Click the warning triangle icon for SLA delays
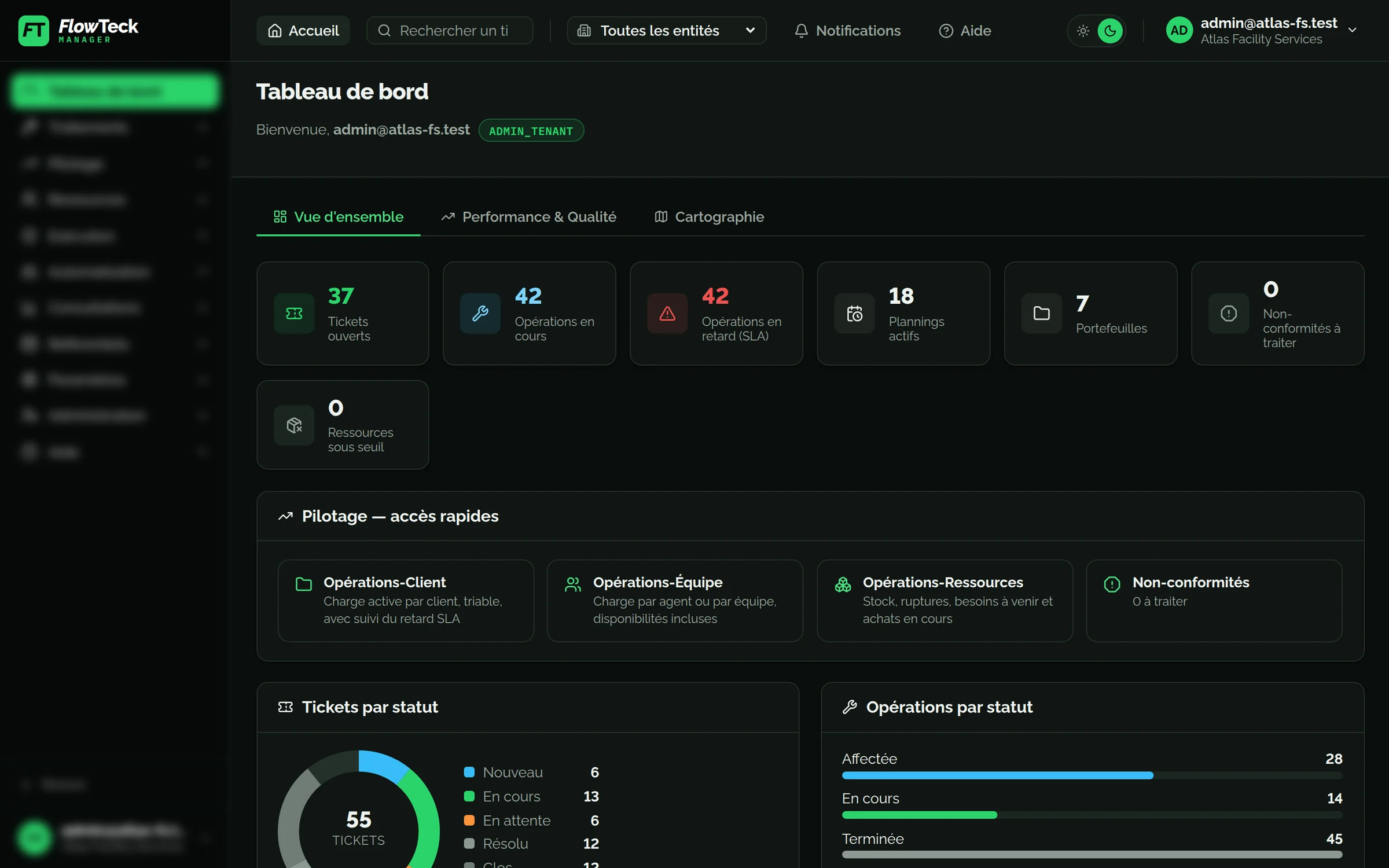1389x868 pixels. point(667,313)
